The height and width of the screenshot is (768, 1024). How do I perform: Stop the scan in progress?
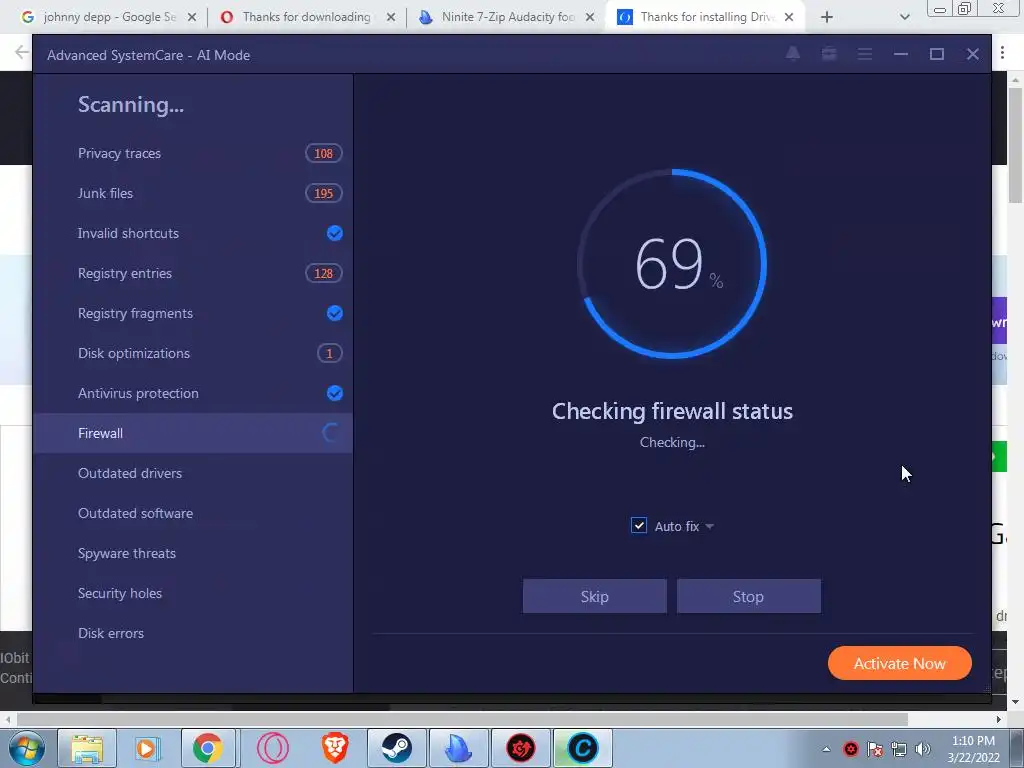pos(748,596)
